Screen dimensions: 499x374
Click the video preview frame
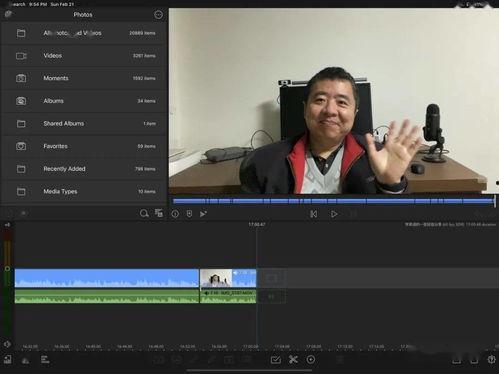[x=334, y=101]
